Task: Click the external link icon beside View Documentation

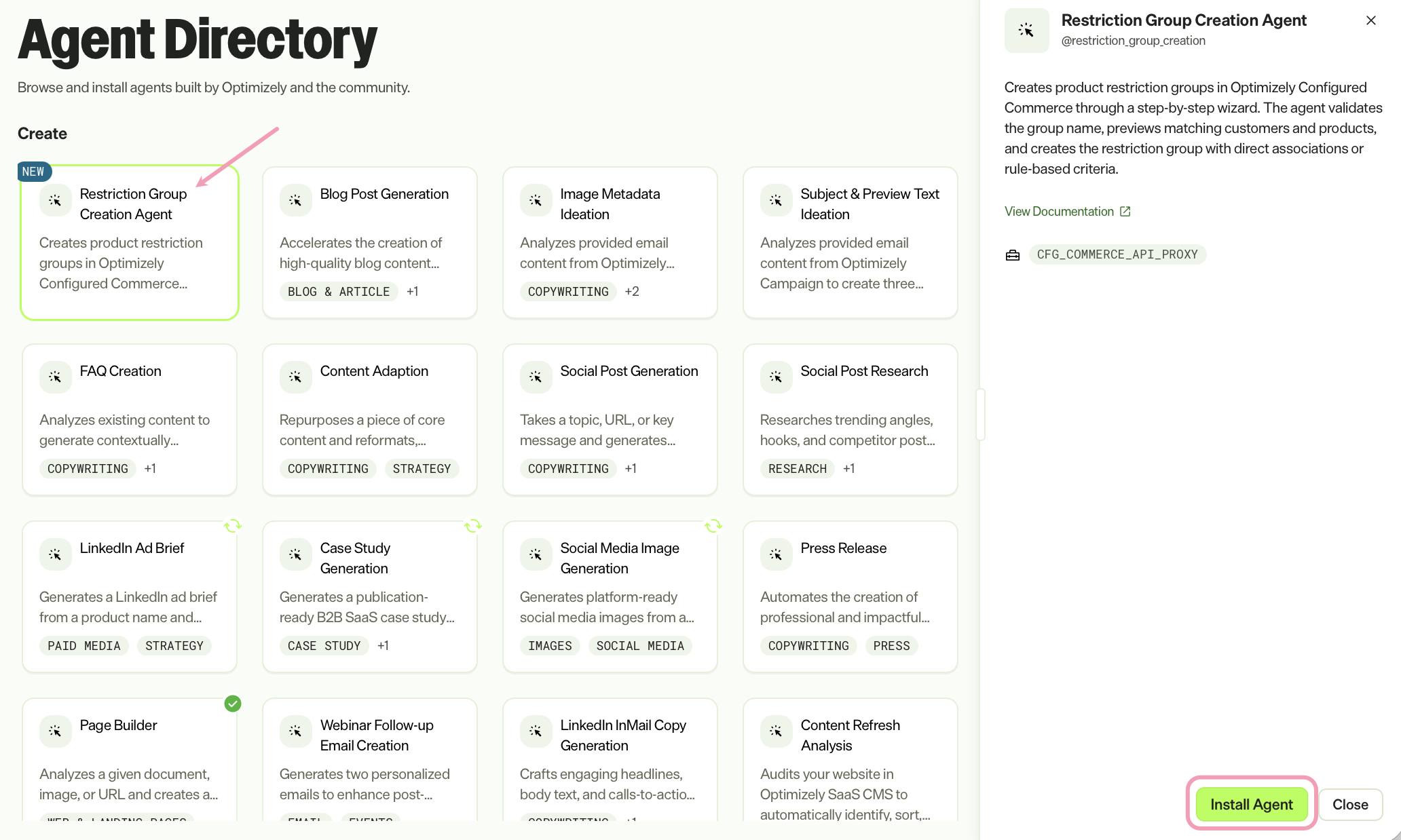Action: [x=1125, y=212]
